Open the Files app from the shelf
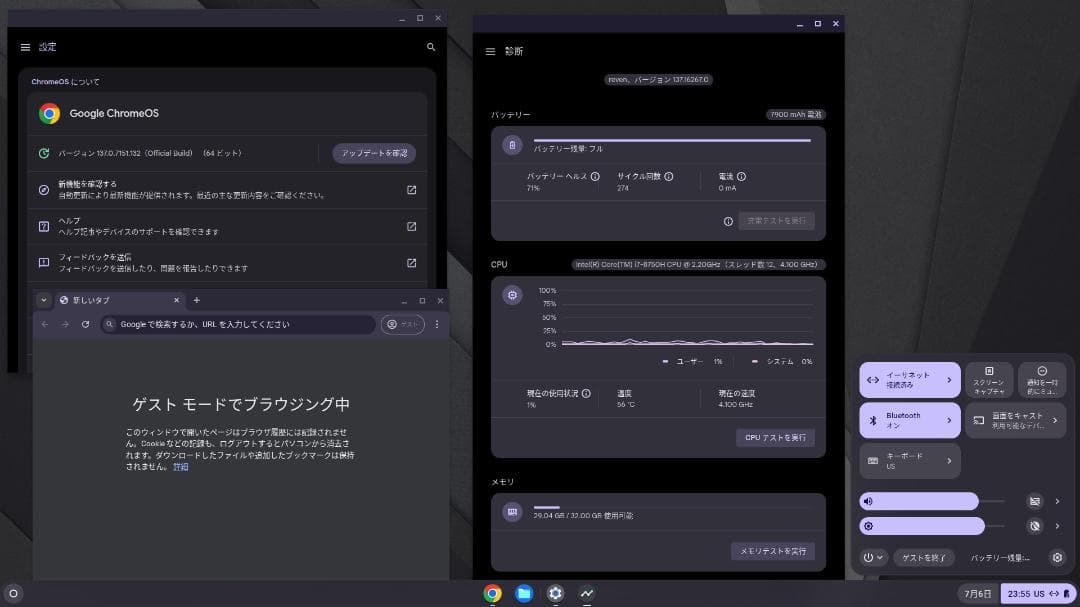Viewport: 1080px width, 607px height. click(x=523, y=593)
